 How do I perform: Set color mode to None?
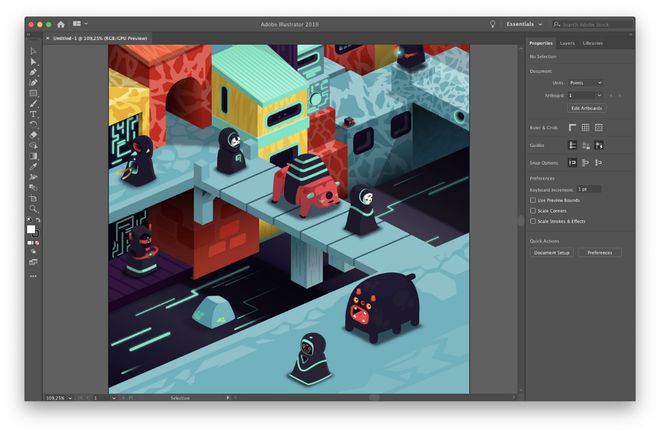point(37,243)
